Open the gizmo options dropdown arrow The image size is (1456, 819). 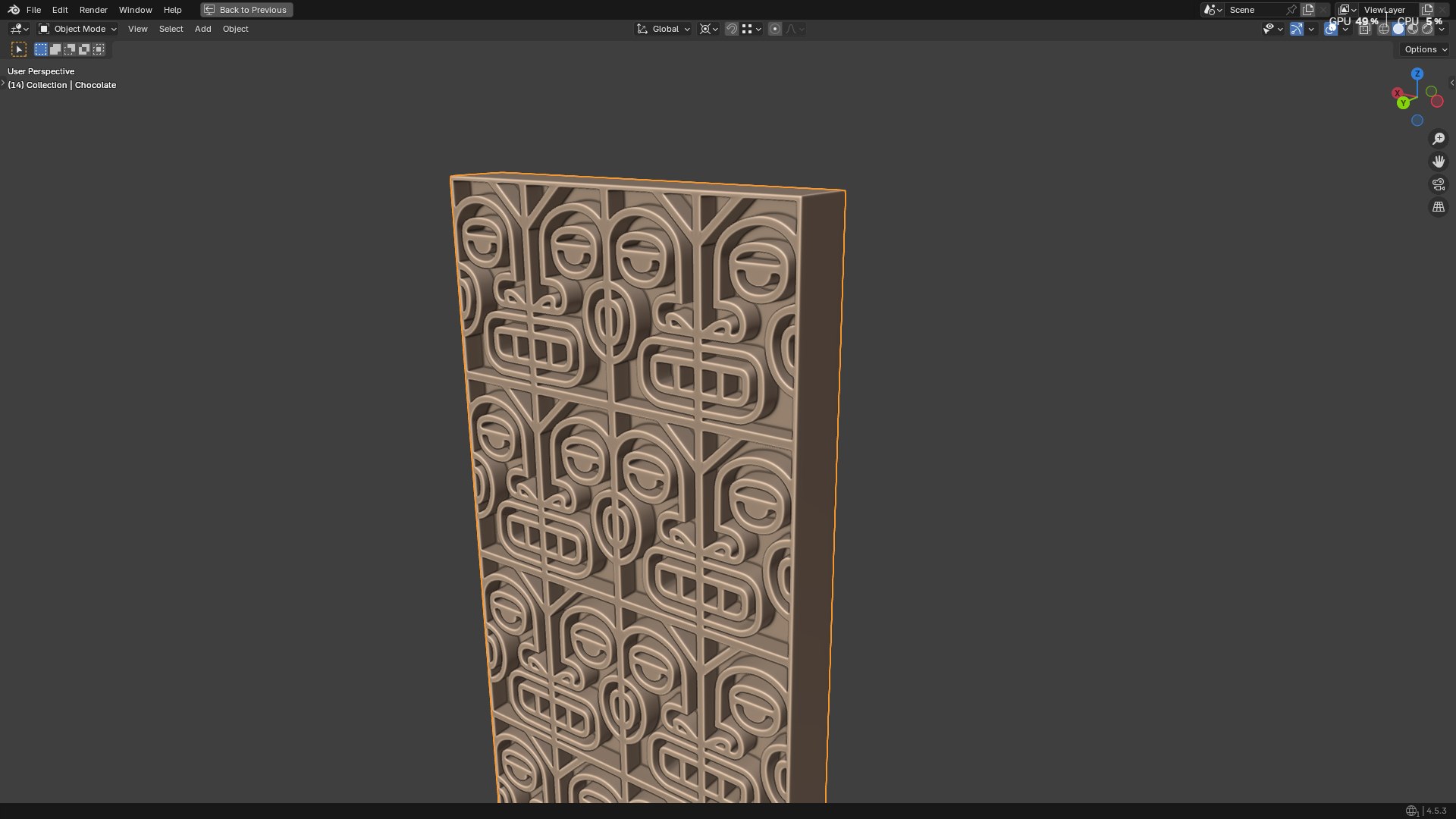1311,29
